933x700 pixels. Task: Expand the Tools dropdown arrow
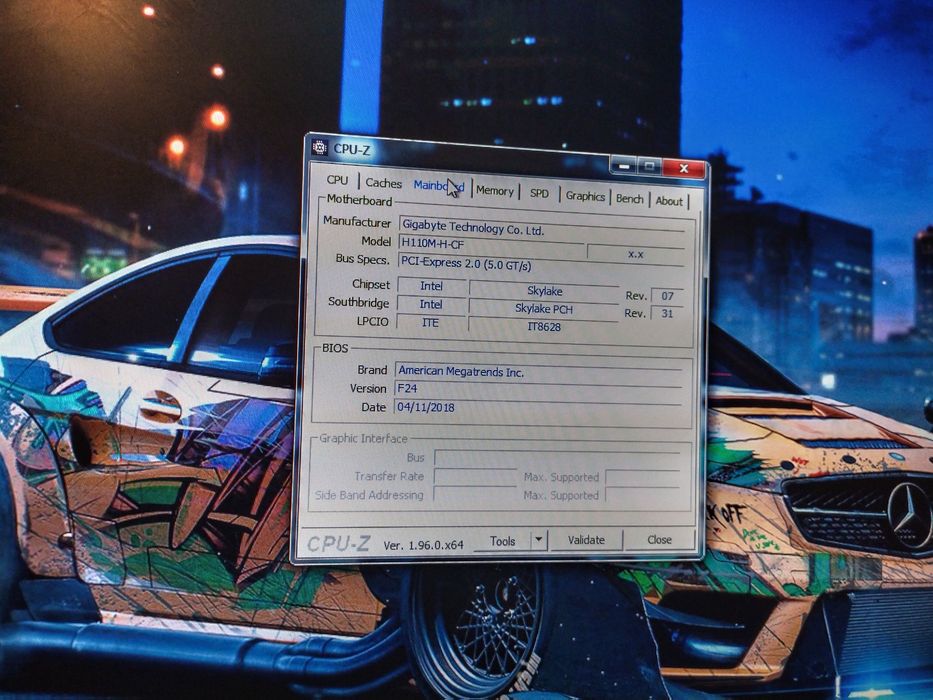click(x=538, y=540)
